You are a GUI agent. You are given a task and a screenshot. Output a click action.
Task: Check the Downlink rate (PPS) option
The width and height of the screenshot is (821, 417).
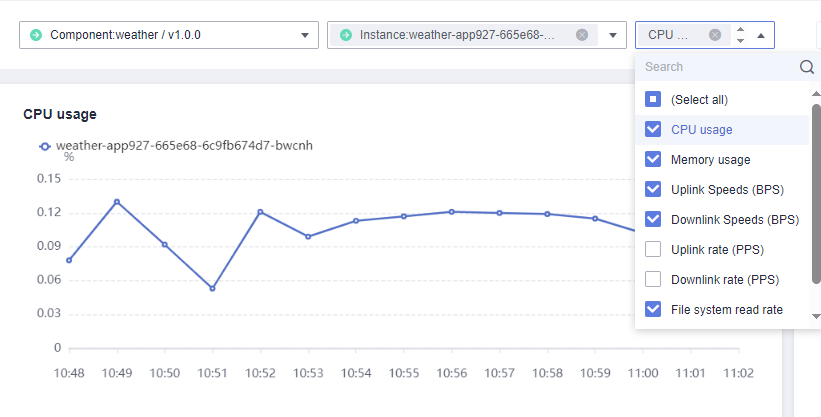click(x=653, y=279)
